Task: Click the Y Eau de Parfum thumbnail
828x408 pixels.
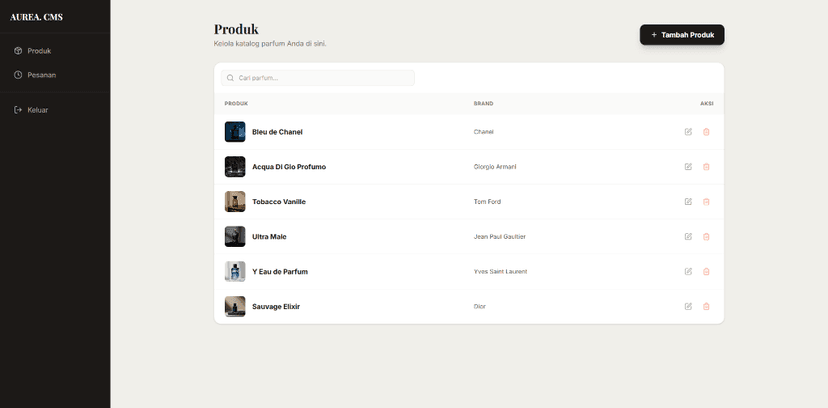Action: pos(235,272)
